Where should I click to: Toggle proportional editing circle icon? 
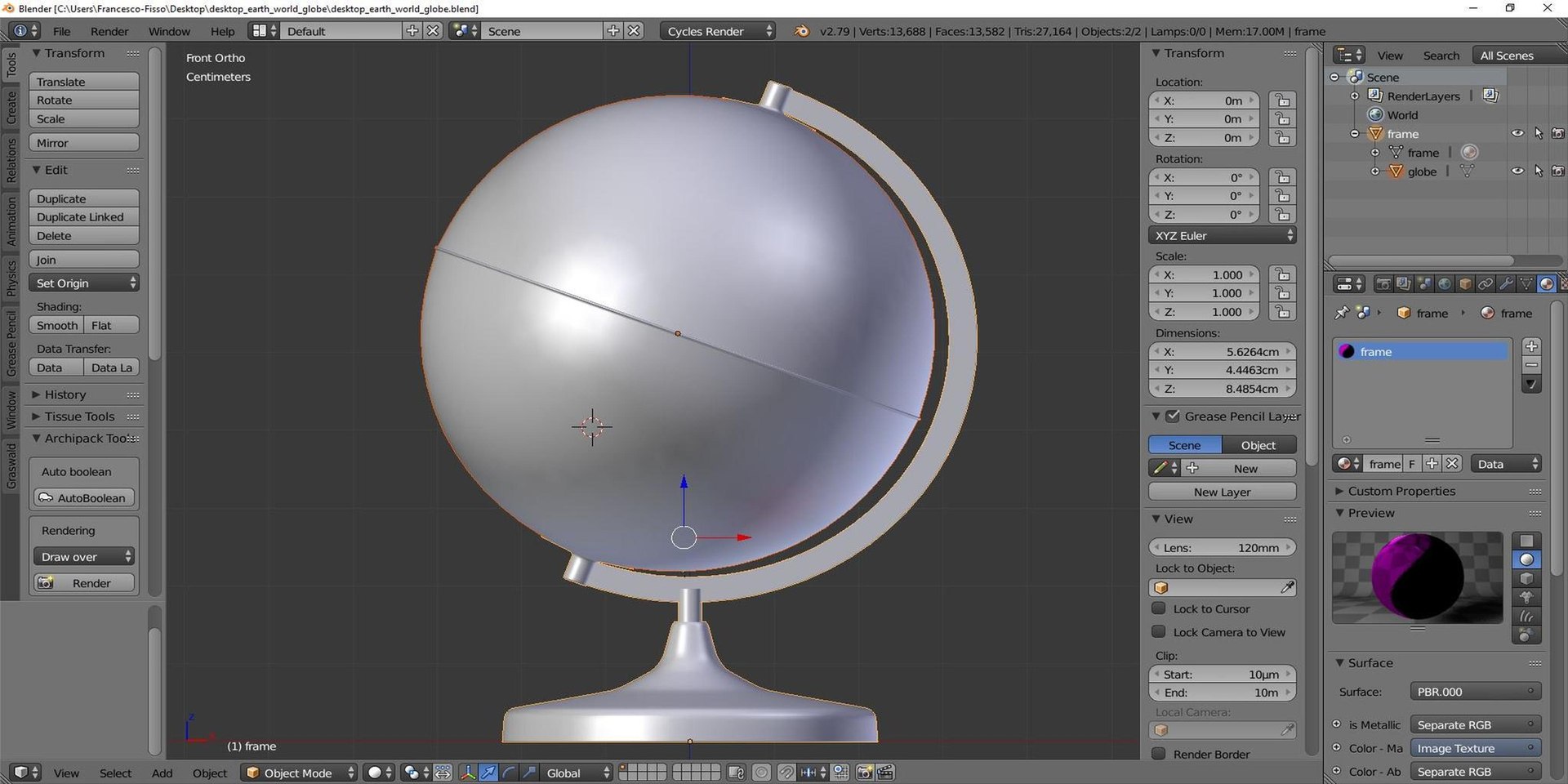pyautogui.click(x=761, y=773)
